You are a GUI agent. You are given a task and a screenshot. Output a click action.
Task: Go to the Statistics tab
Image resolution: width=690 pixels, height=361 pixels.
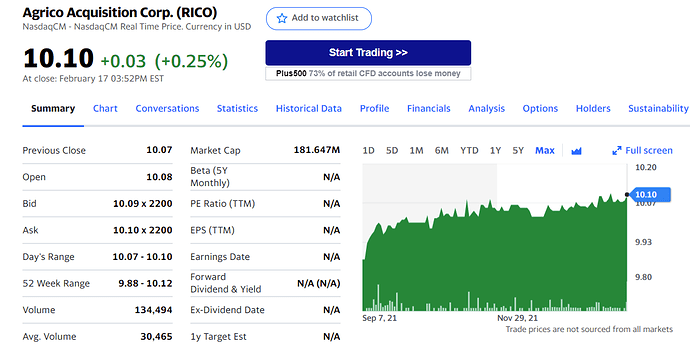pyautogui.click(x=237, y=109)
